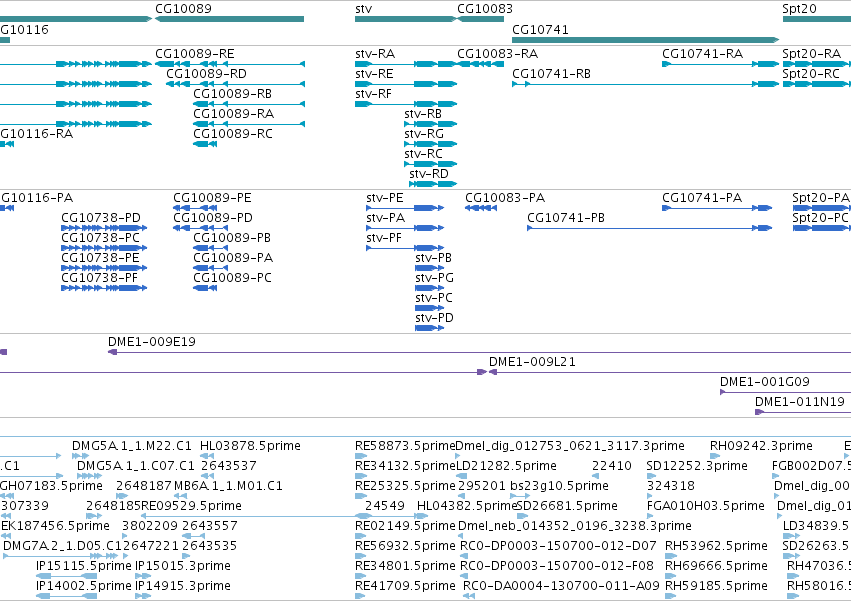Click protein stv-PE
This screenshot has height=601, width=851.
[x=405, y=208]
